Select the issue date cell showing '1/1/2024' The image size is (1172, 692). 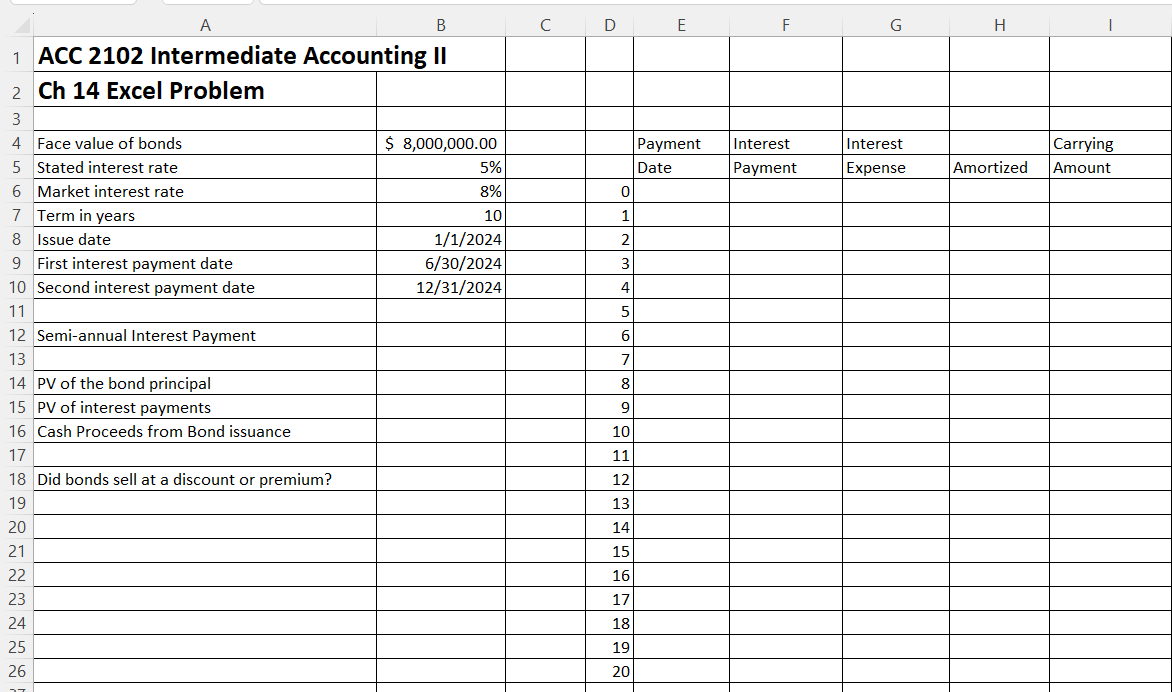pyautogui.click(x=440, y=239)
